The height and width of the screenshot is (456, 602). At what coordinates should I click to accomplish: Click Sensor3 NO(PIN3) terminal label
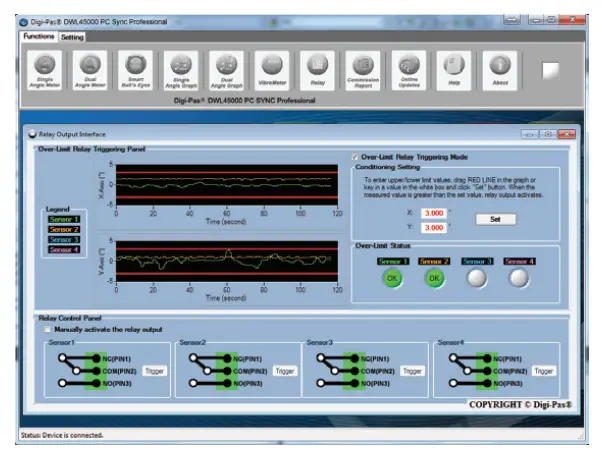(x=375, y=383)
